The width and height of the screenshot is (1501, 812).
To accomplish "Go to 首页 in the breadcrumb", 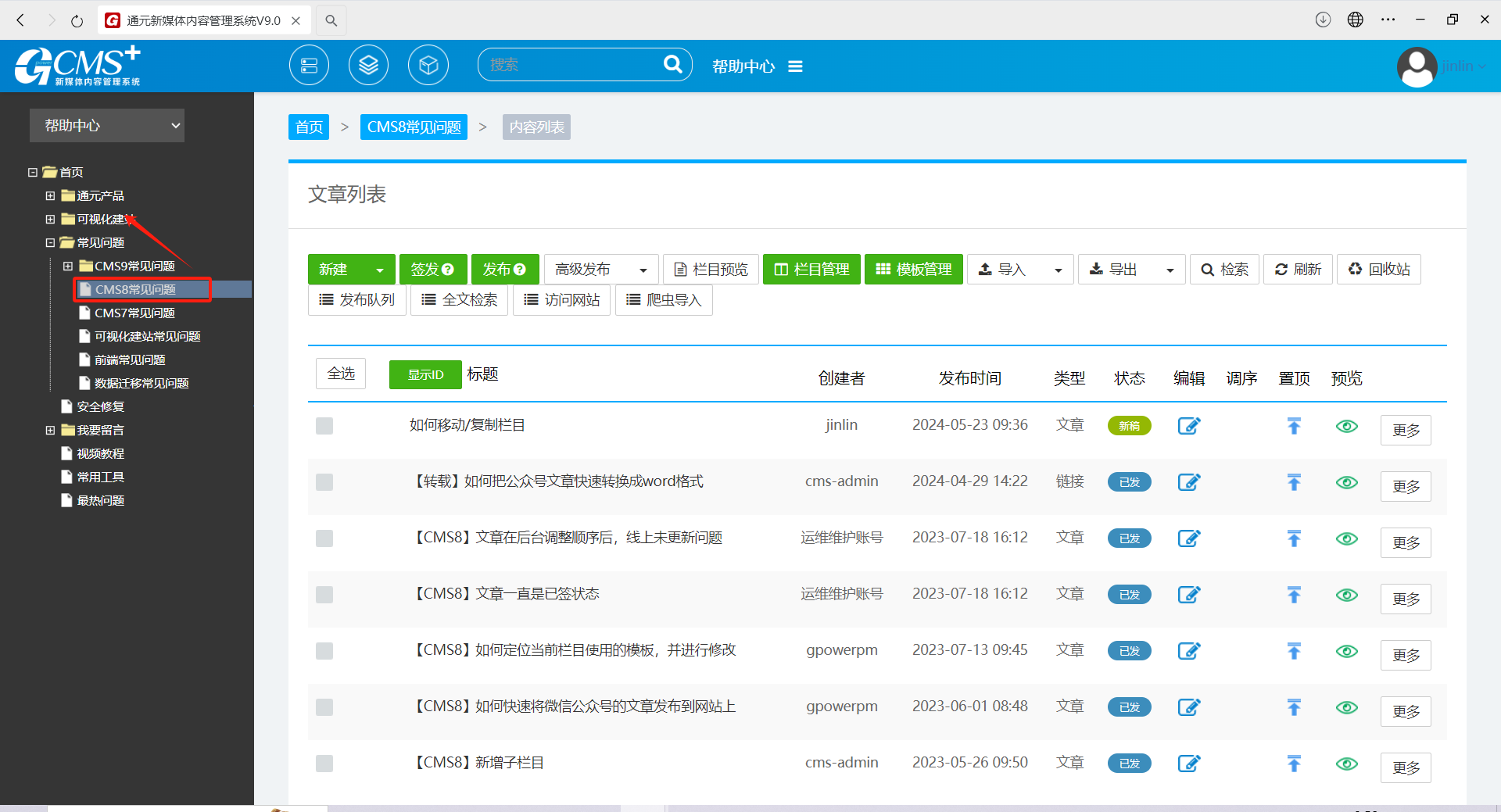I will pos(309,127).
